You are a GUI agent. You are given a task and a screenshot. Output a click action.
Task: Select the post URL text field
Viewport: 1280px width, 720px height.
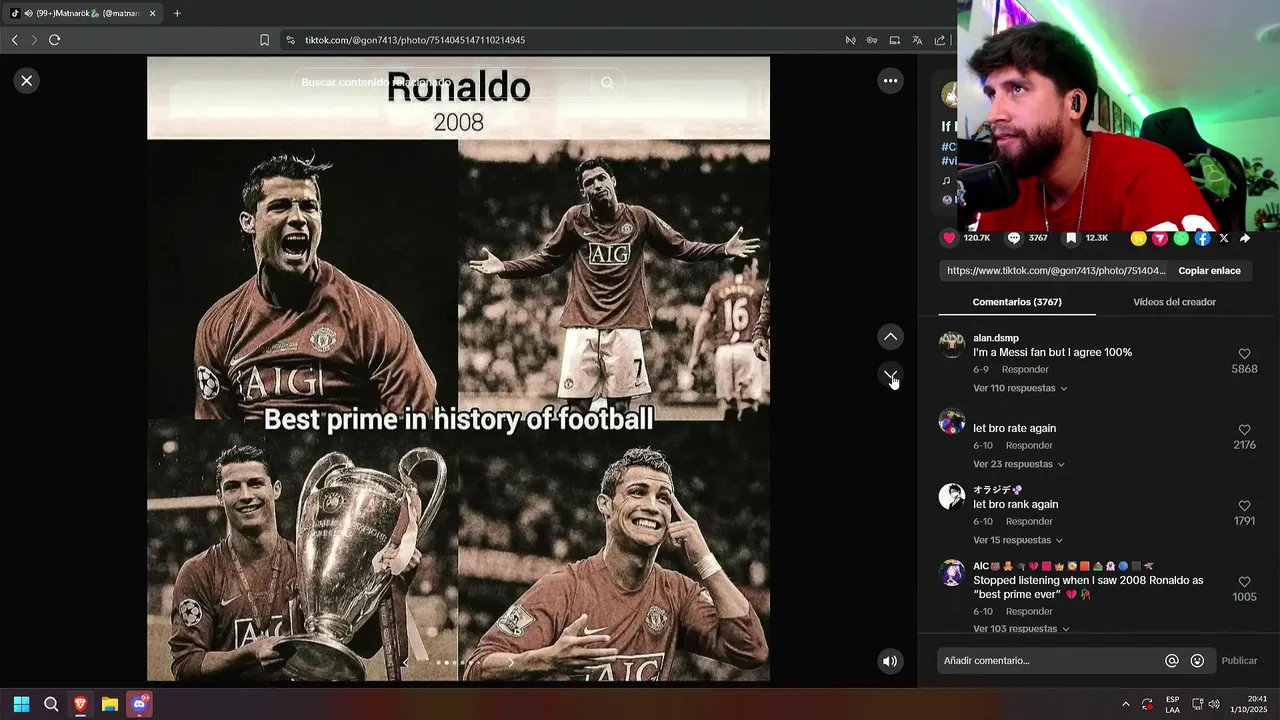(x=1055, y=271)
